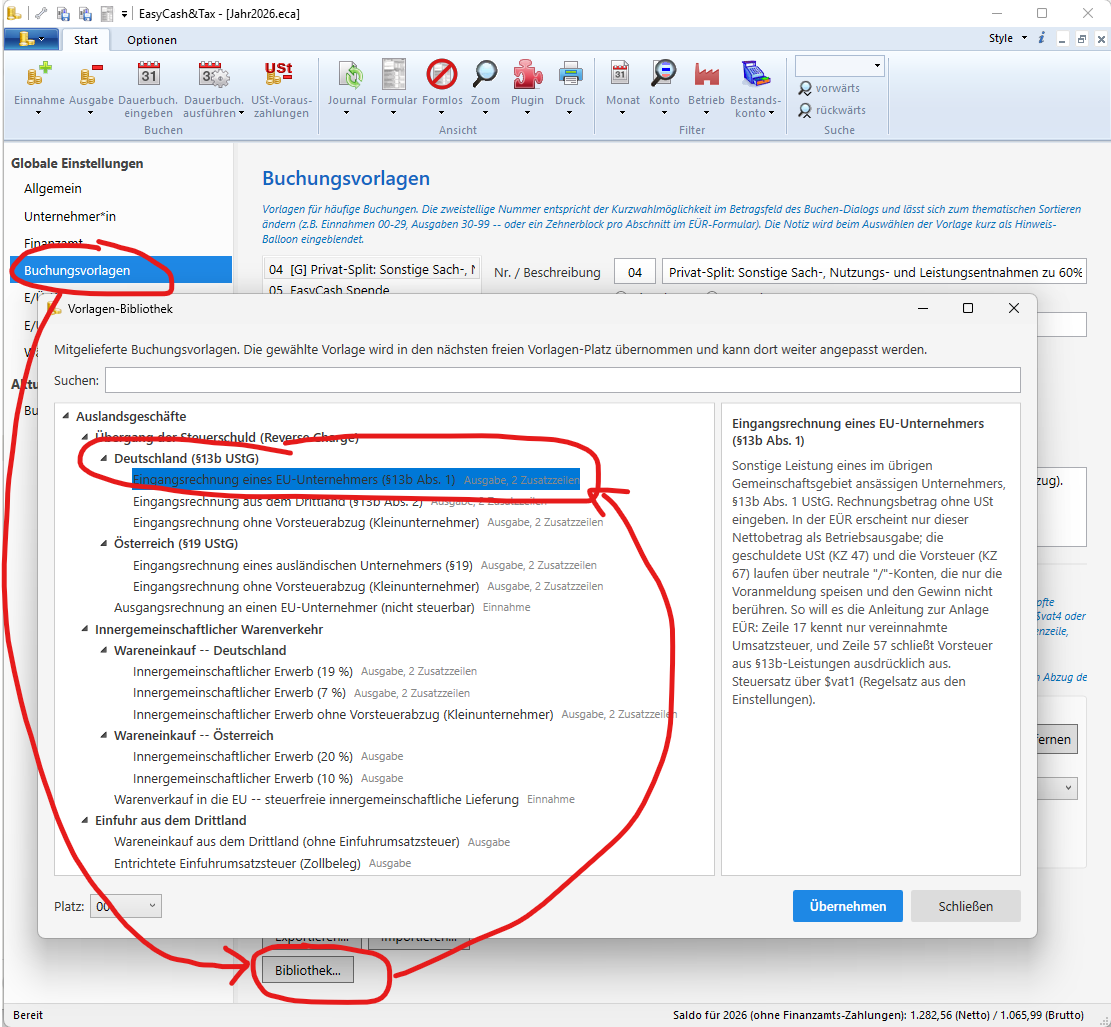Collapse the Auslandsgeschäfte tree node
1111x1027 pixels.
(66, 416)
